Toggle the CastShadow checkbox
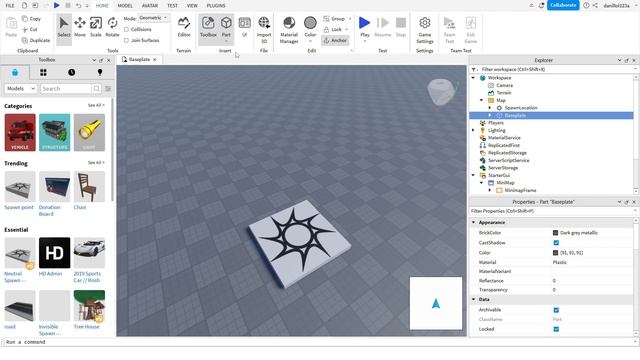 click(x=556, y=243)
